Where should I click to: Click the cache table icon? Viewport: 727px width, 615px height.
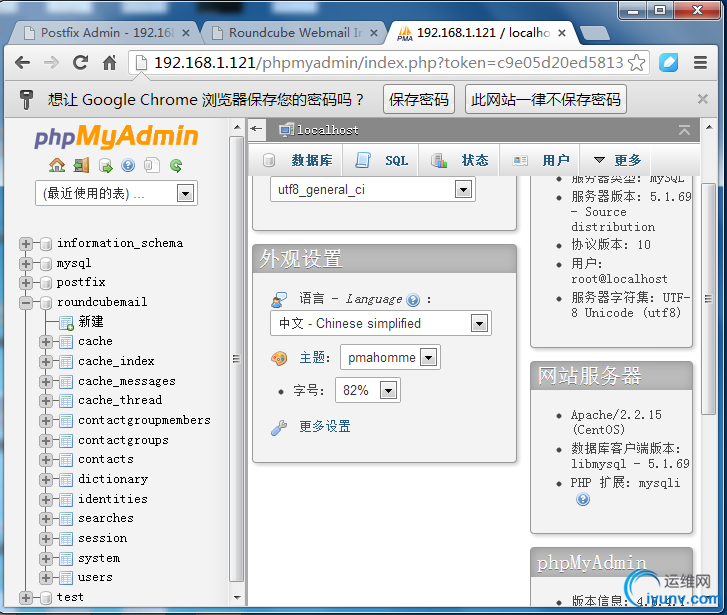click(66, 342)
